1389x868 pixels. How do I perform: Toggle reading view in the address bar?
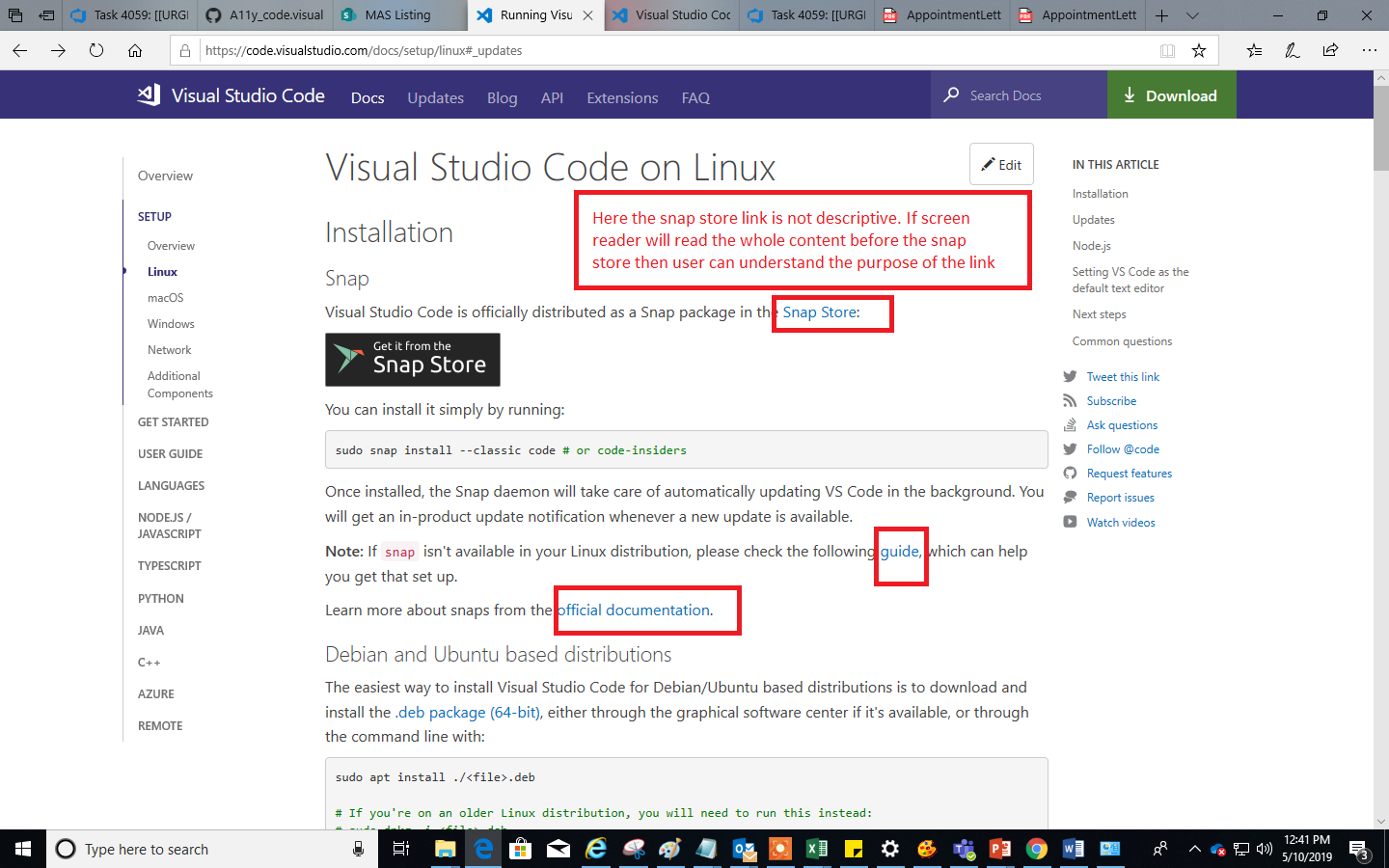point(1168,49)
